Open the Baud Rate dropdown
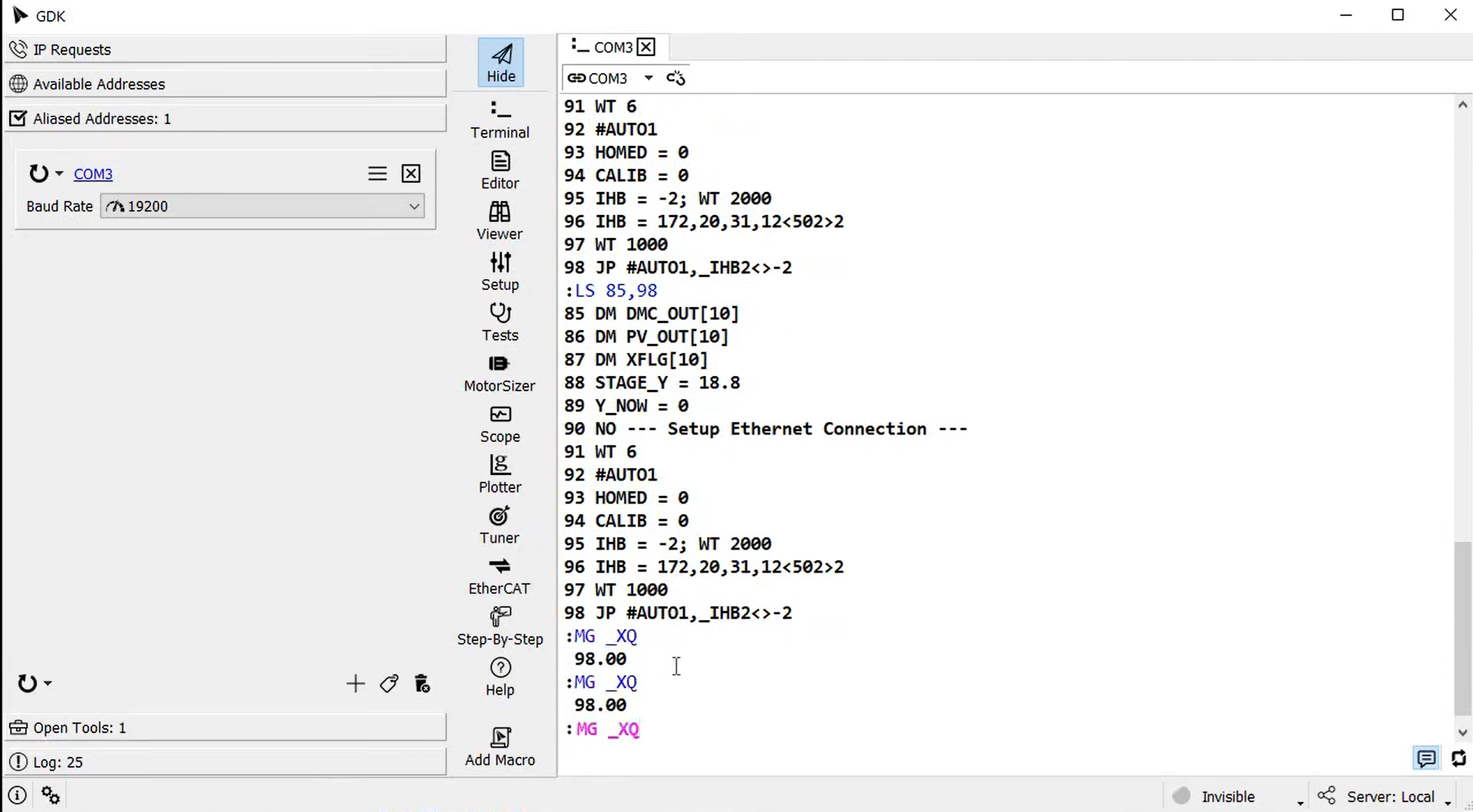The height and width of the screenshot is (812, 1473). pos(263,206)
